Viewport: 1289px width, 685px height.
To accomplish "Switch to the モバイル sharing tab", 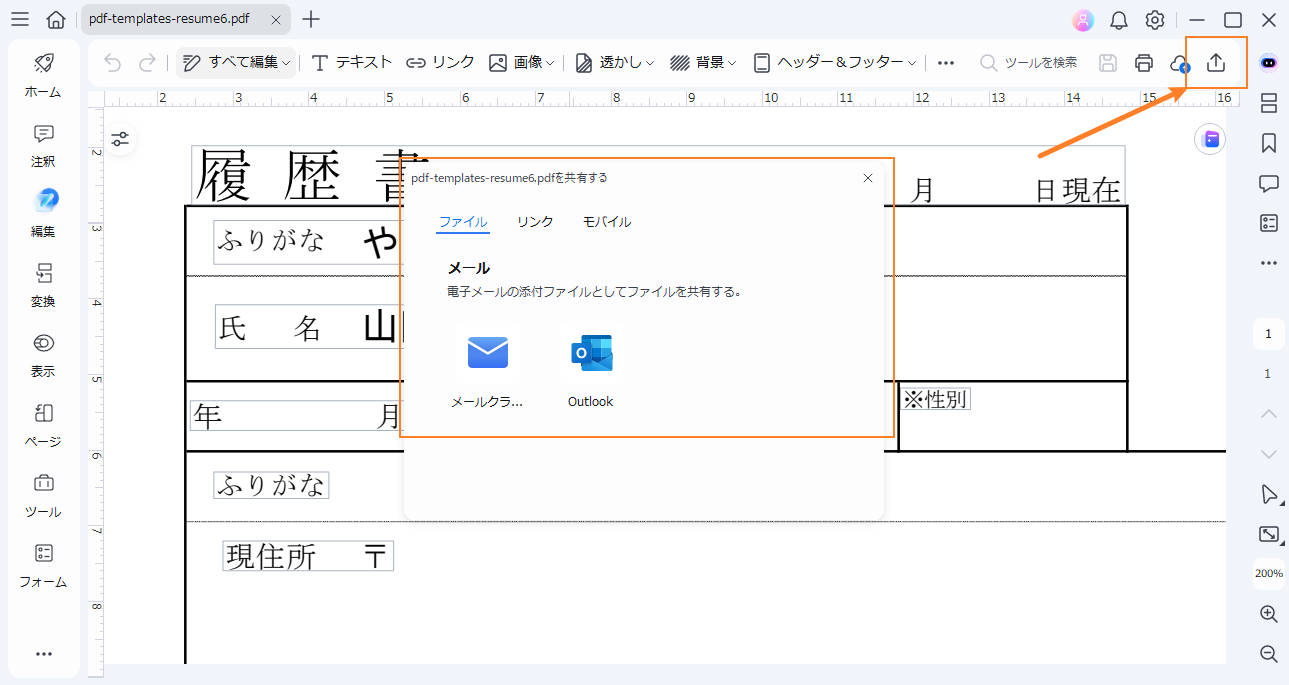I will 606,222.
